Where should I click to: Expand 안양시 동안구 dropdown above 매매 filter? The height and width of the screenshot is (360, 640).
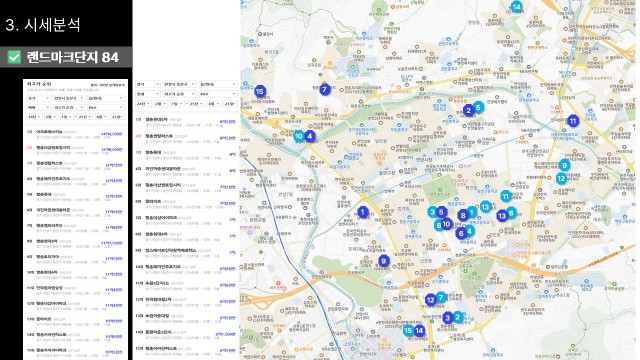69,98
